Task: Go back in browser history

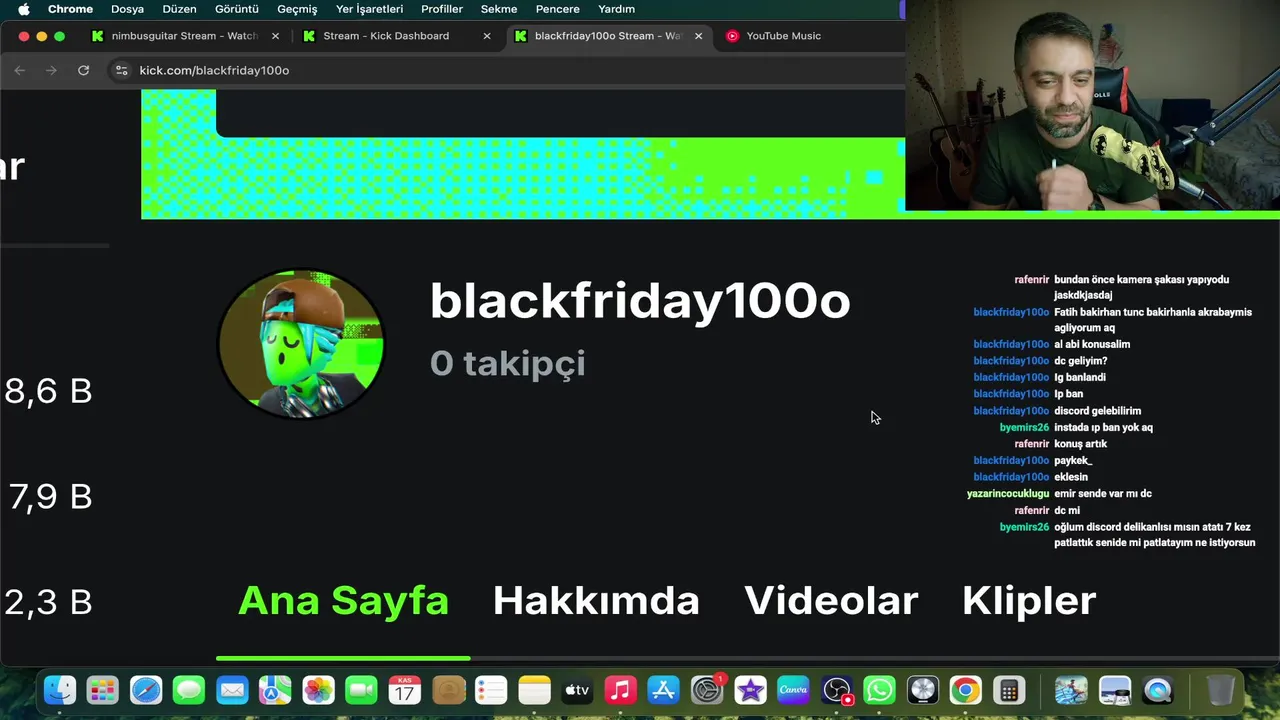Action: 20,70
